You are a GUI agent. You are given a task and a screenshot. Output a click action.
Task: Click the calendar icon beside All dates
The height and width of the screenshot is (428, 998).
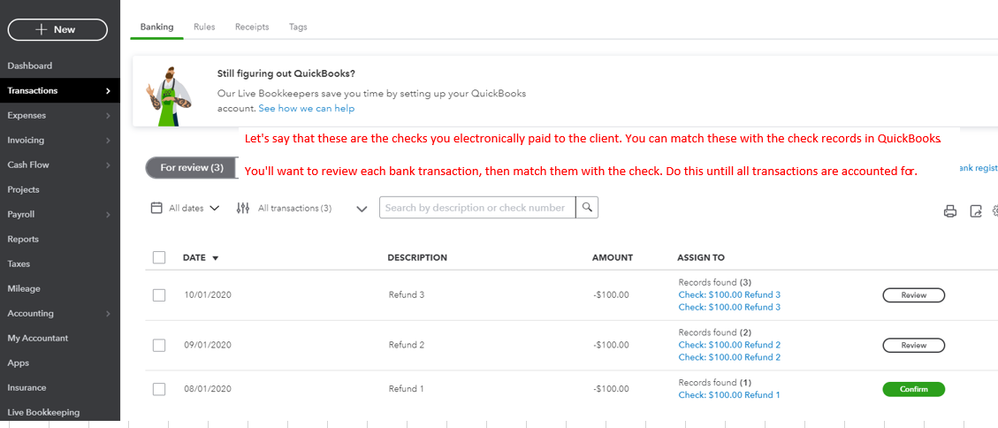point(156,208)
